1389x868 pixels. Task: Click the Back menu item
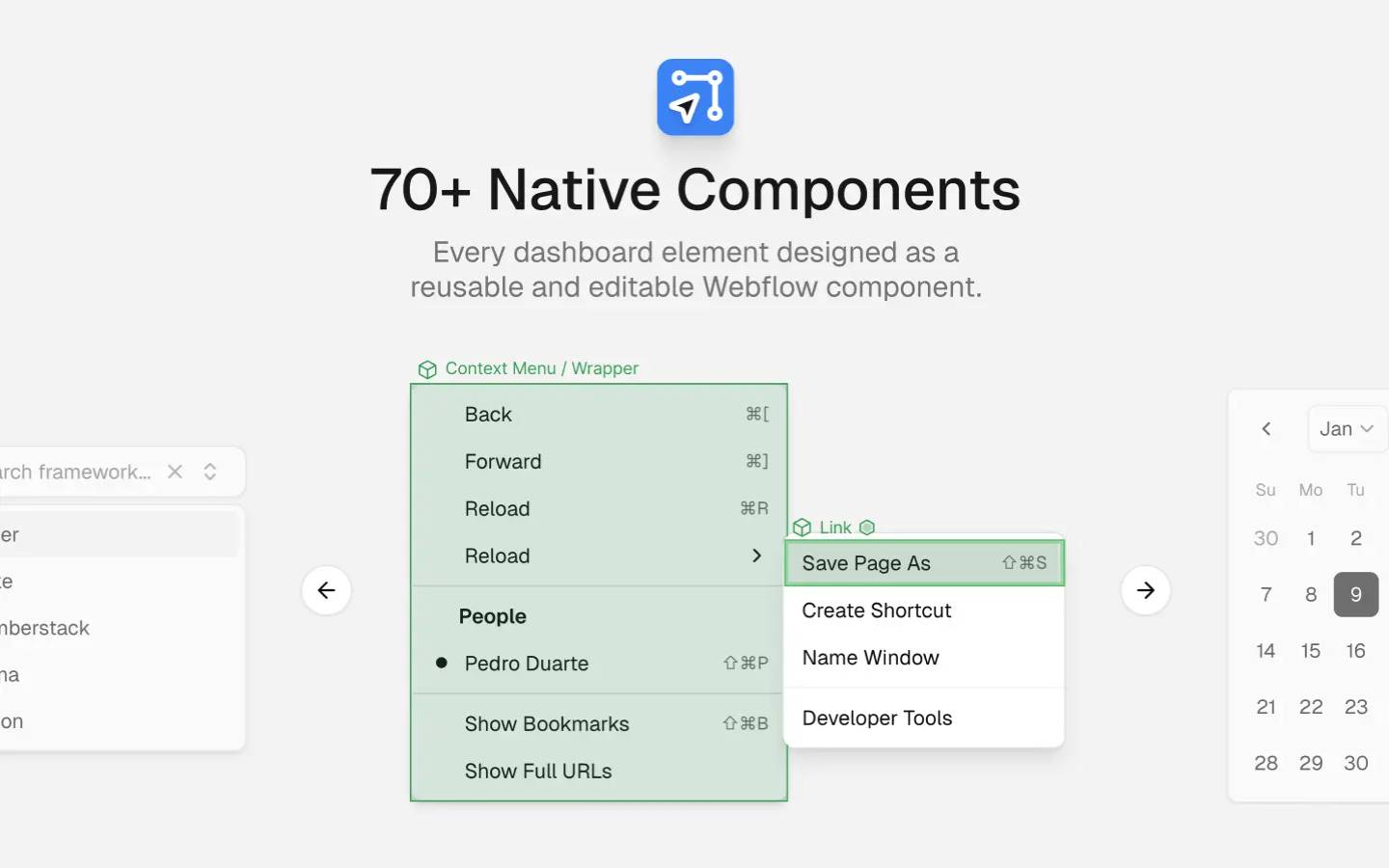(x=488, y=415)
